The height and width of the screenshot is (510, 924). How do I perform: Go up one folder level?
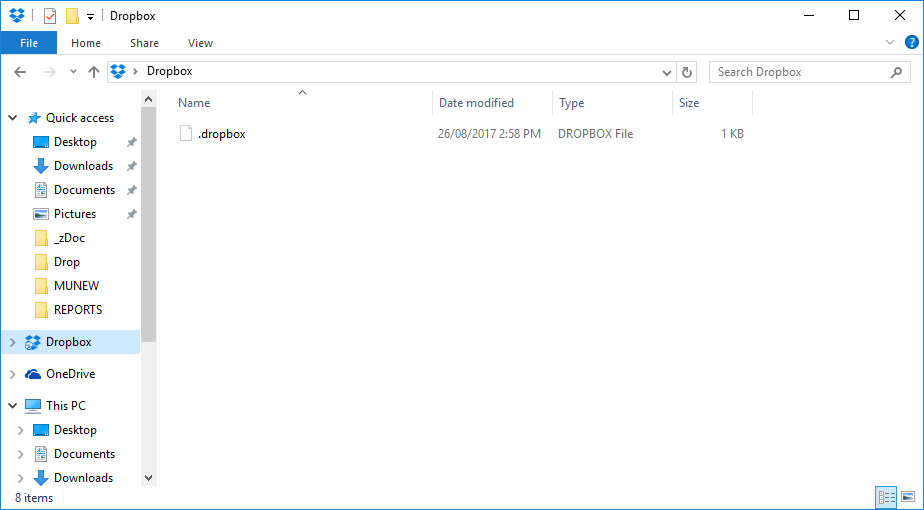click(93, 72)
